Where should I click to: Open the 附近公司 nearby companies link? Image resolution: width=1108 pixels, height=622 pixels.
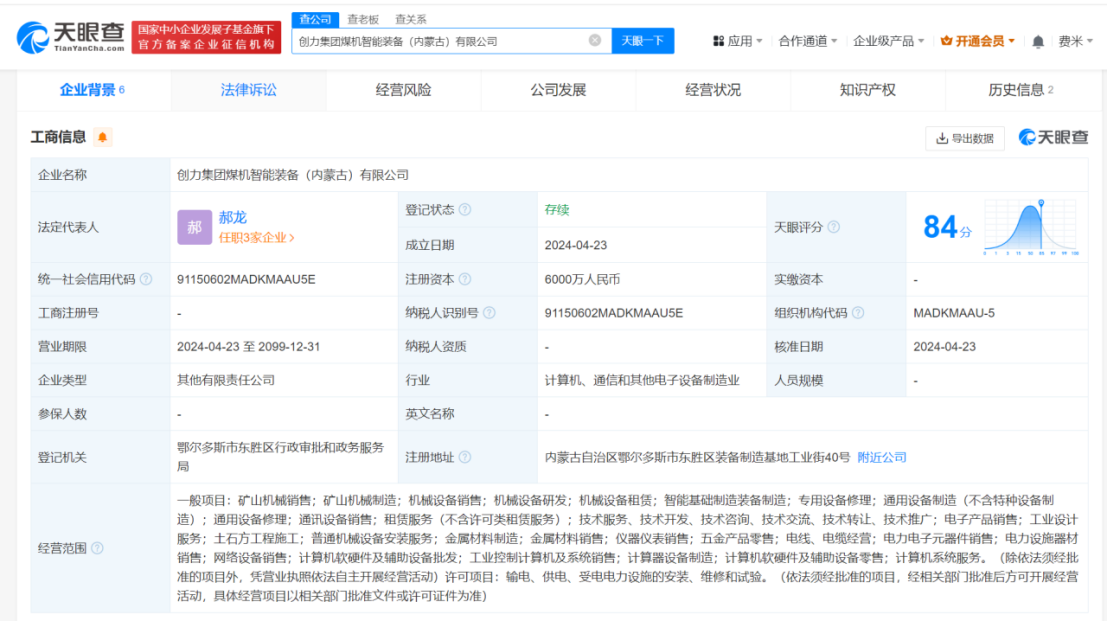pyautogui.click(x=882, y=457)
